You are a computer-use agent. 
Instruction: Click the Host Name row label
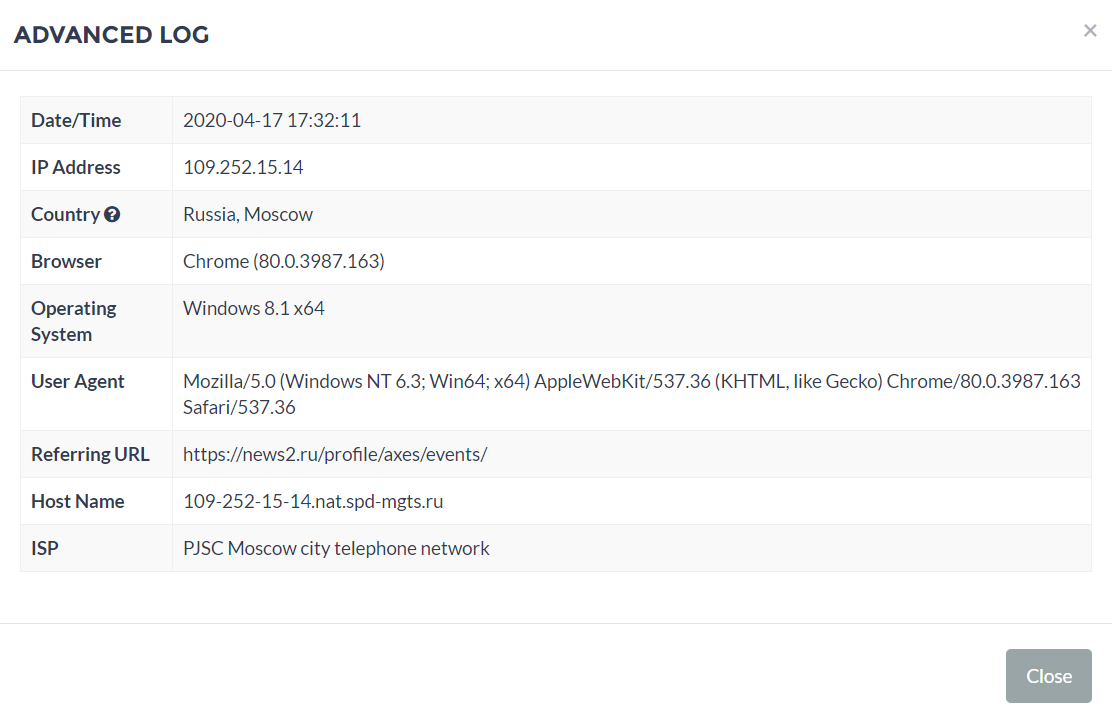click(78, 502)
